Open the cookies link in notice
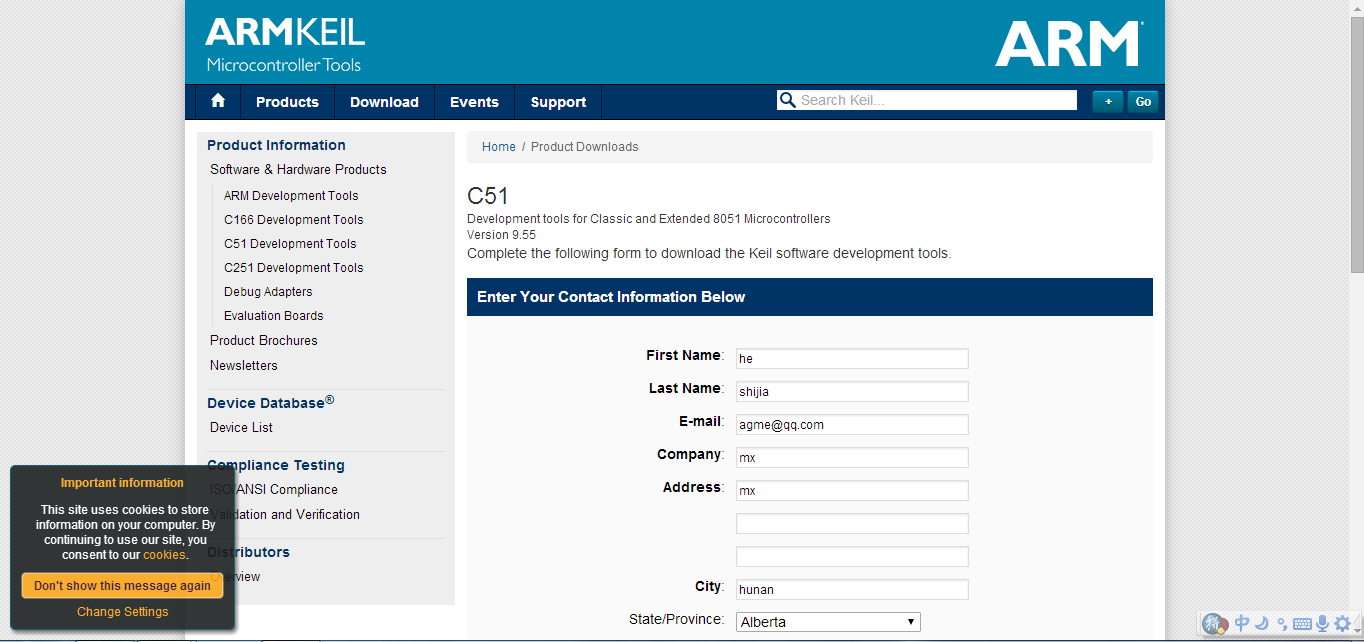Screen dimensions: 1364x642 coord(164,555)
